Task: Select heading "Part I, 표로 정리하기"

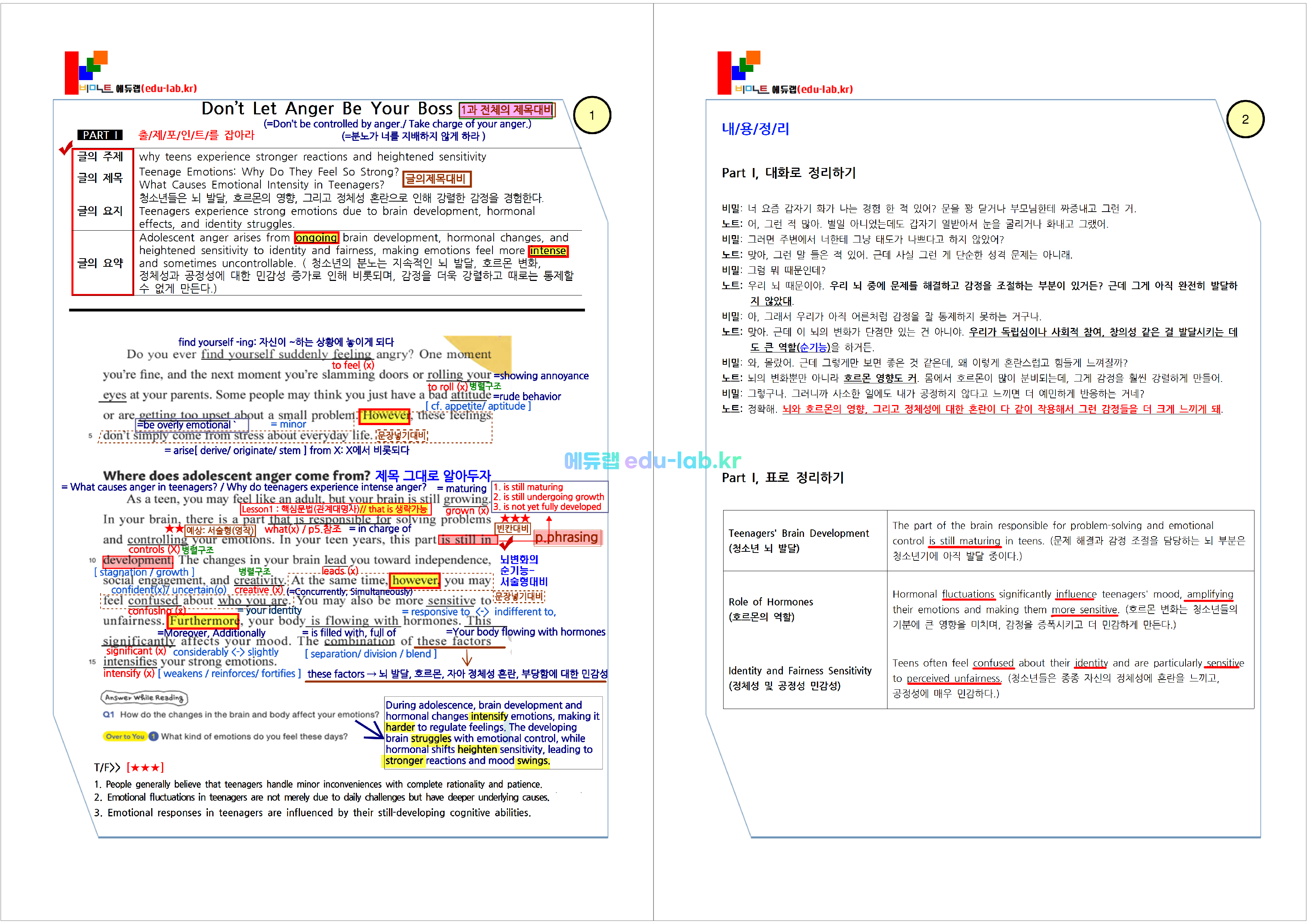Action: [x=783, y=478]
